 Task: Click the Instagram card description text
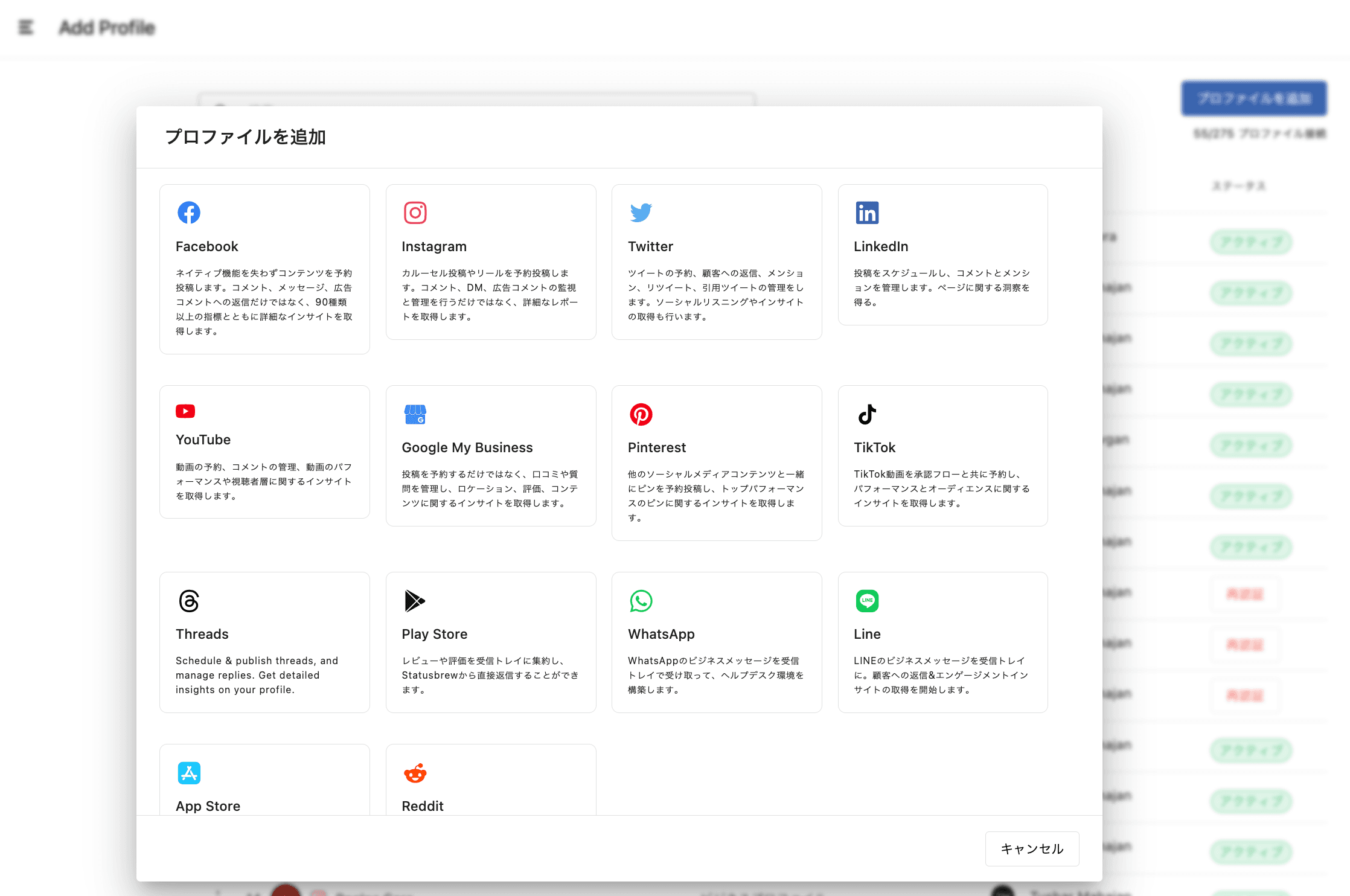pyautogui.click(x=490, y=295)
